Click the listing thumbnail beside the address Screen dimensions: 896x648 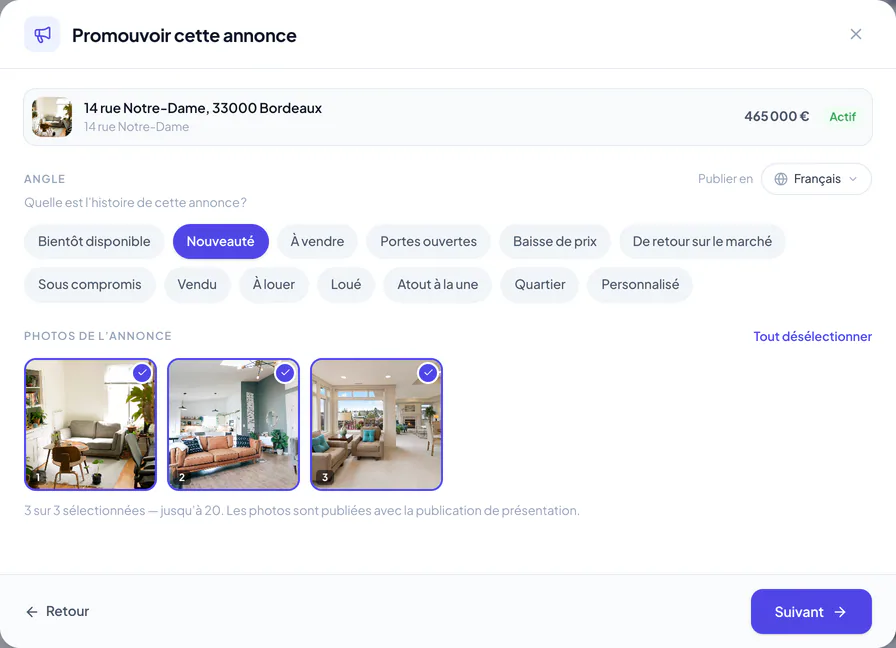(52, 117)
